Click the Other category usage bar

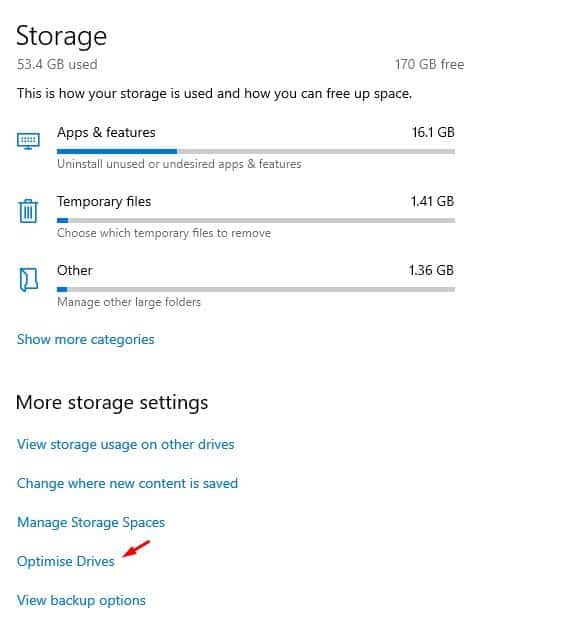(x=256, y=290)
